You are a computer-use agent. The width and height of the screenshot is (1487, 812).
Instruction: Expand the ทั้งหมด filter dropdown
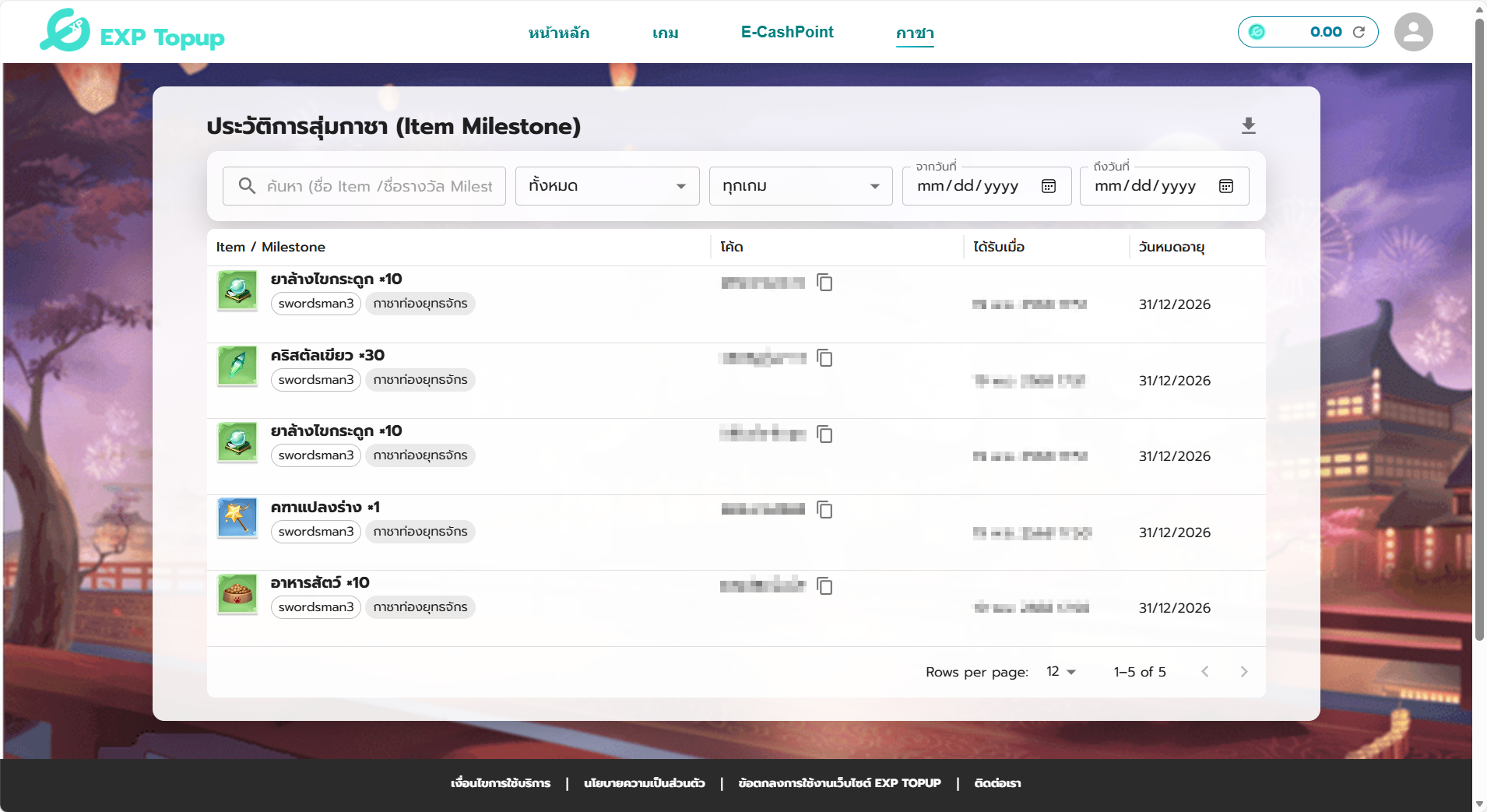(606, 186)
